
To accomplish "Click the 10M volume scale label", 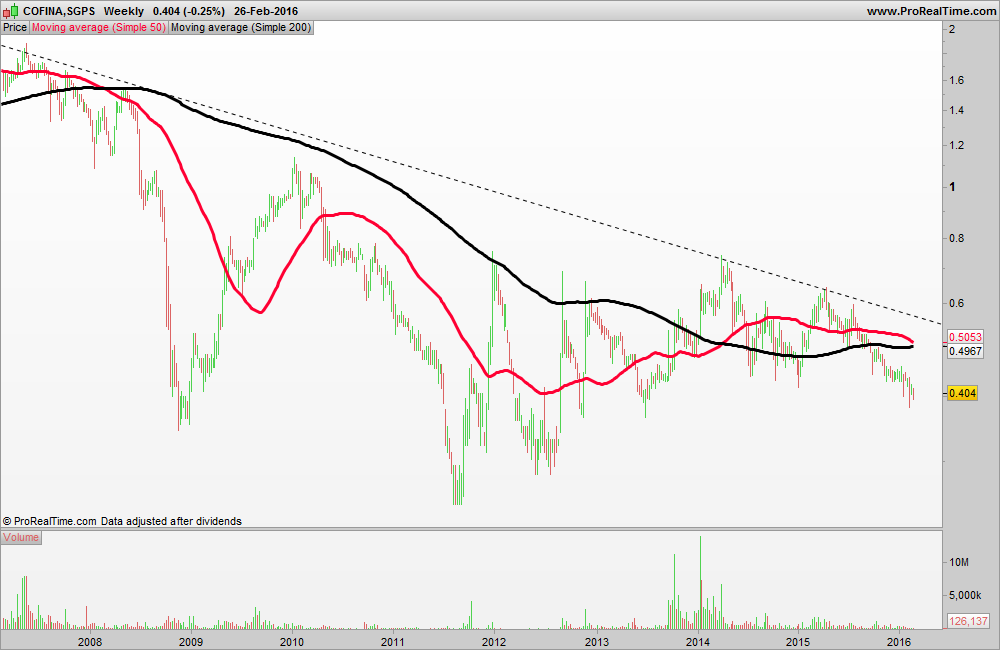I will point(959,562).
